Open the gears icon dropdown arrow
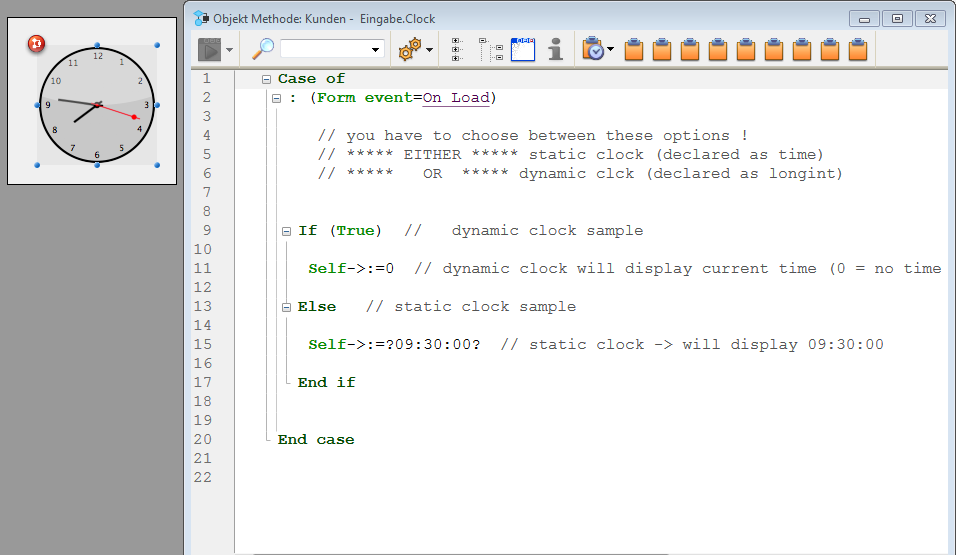The height and width of the screenshot is (555, 956). (430, 49)
